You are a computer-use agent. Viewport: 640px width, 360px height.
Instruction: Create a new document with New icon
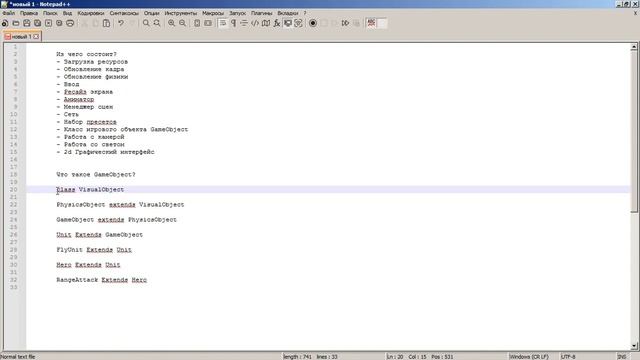5,23
